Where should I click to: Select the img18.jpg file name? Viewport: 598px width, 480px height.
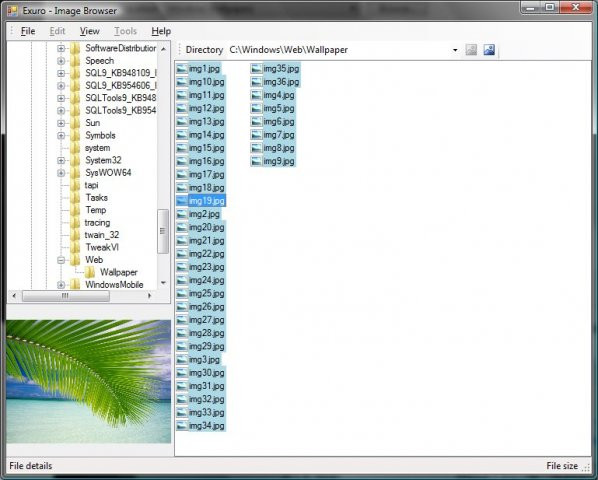coord(206,188)
